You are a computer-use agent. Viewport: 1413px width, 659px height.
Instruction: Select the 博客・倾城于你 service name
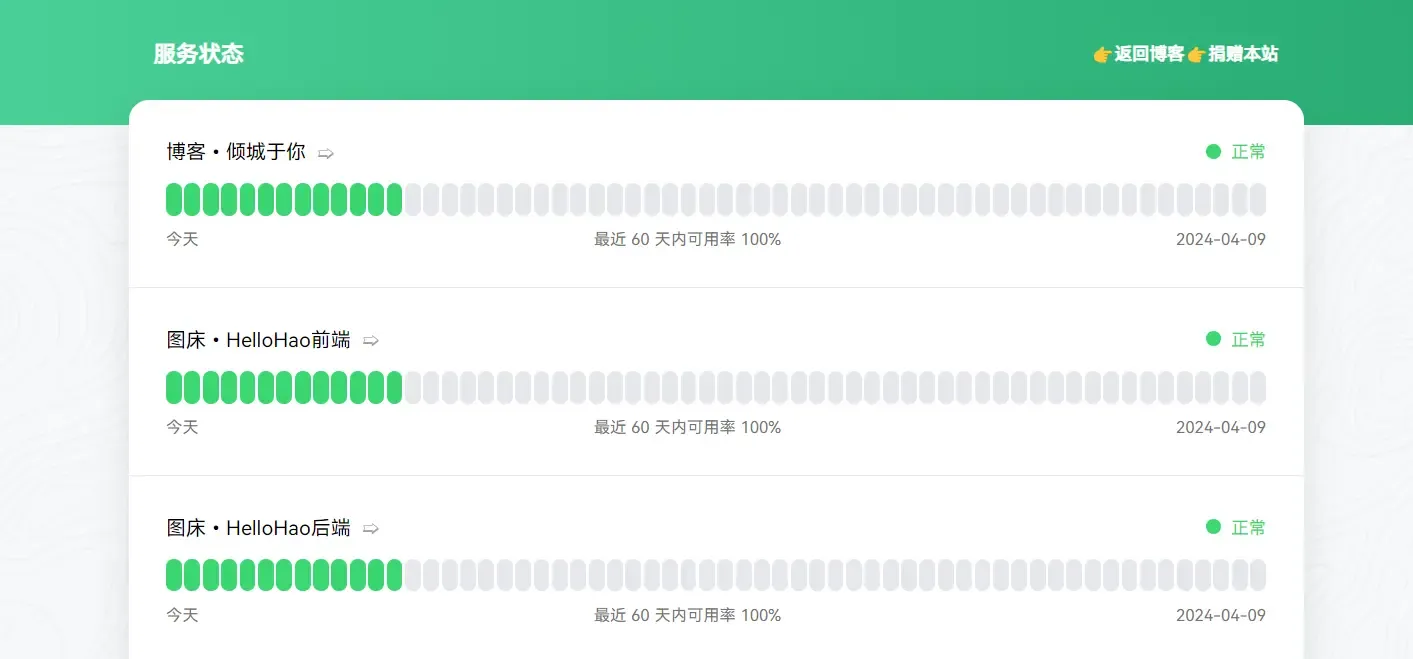click(x=236, y=152)
